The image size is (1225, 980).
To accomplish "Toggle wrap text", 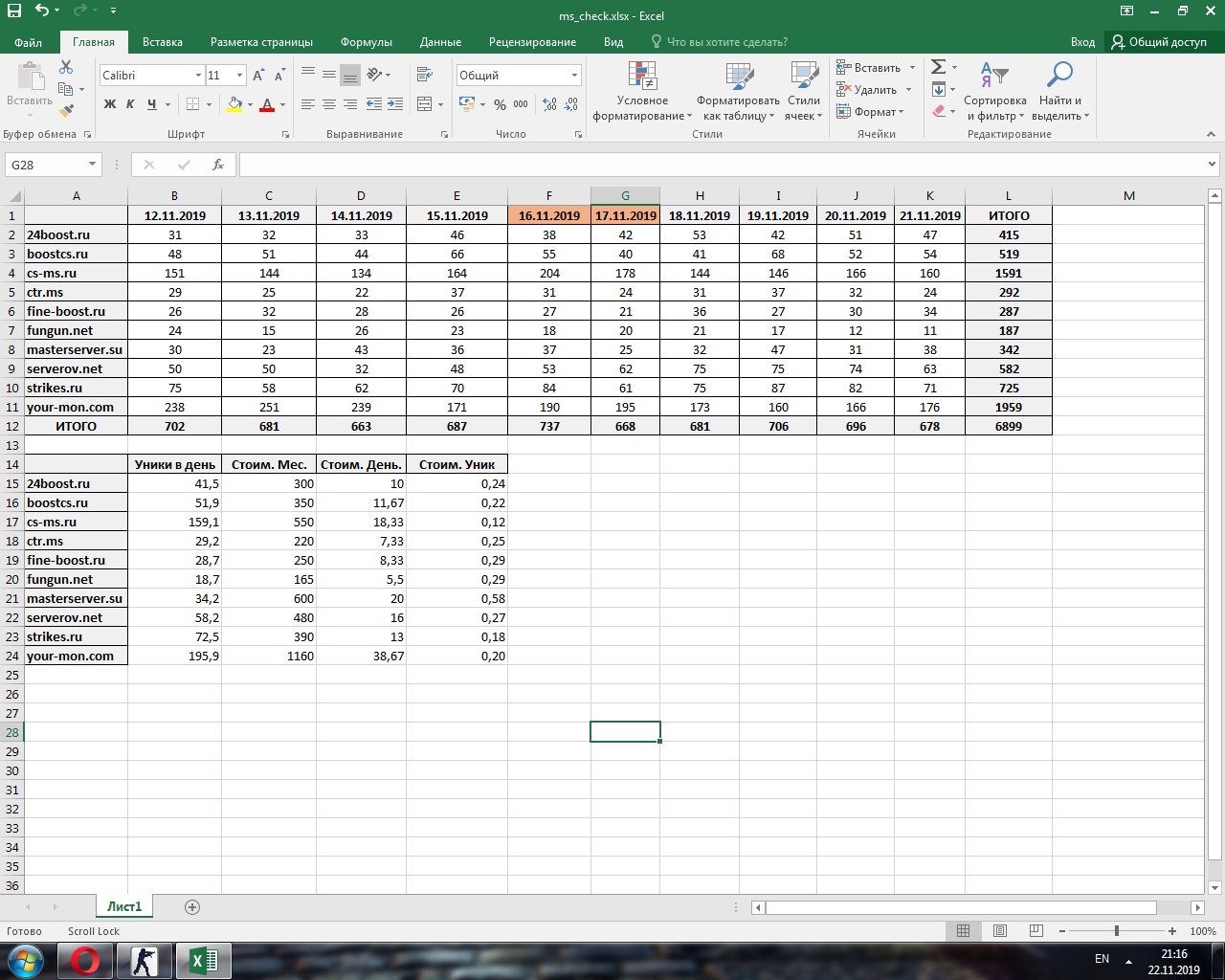I will coord(426,74).
